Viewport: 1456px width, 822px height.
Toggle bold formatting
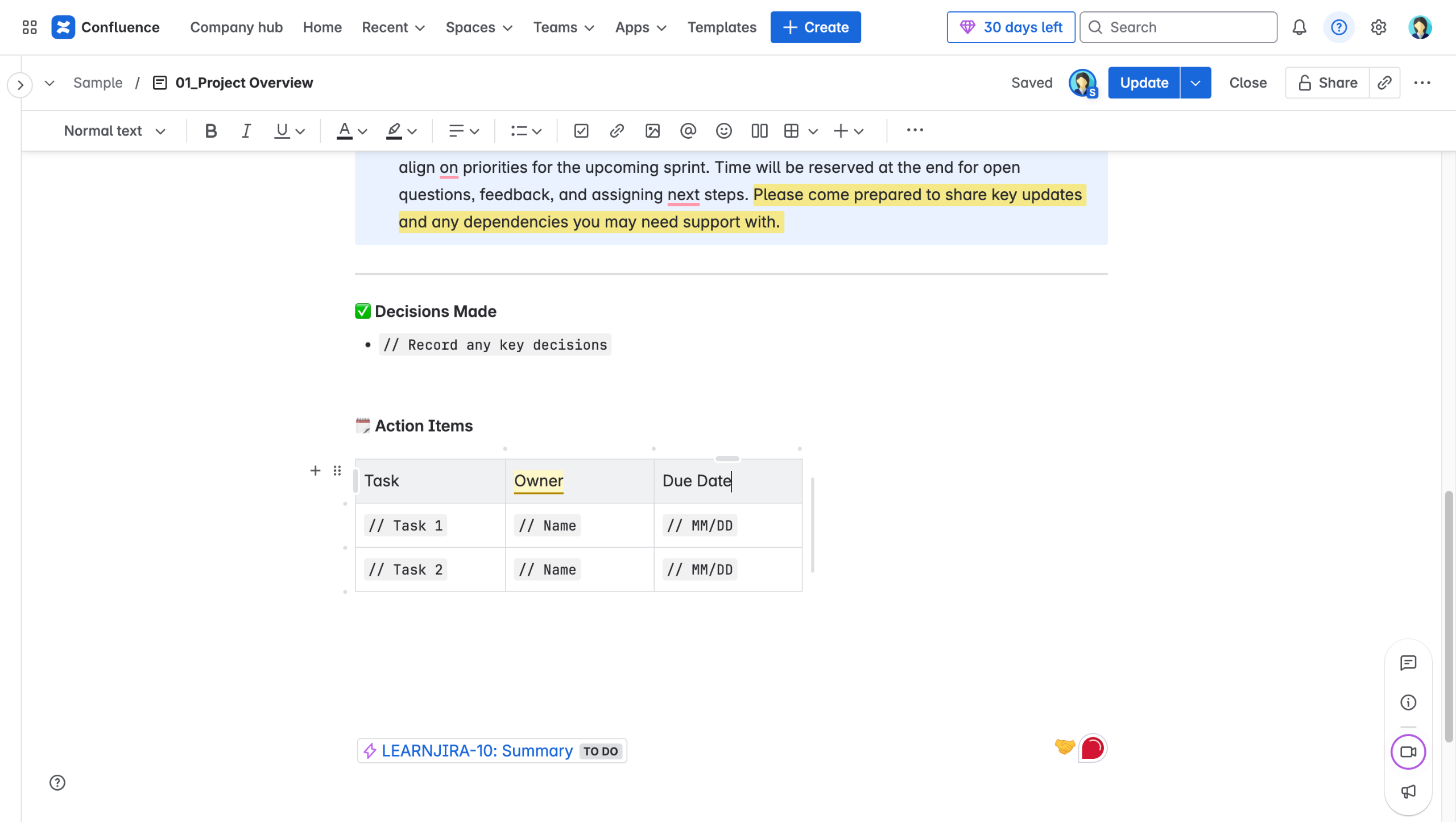[x=210, y=131]
